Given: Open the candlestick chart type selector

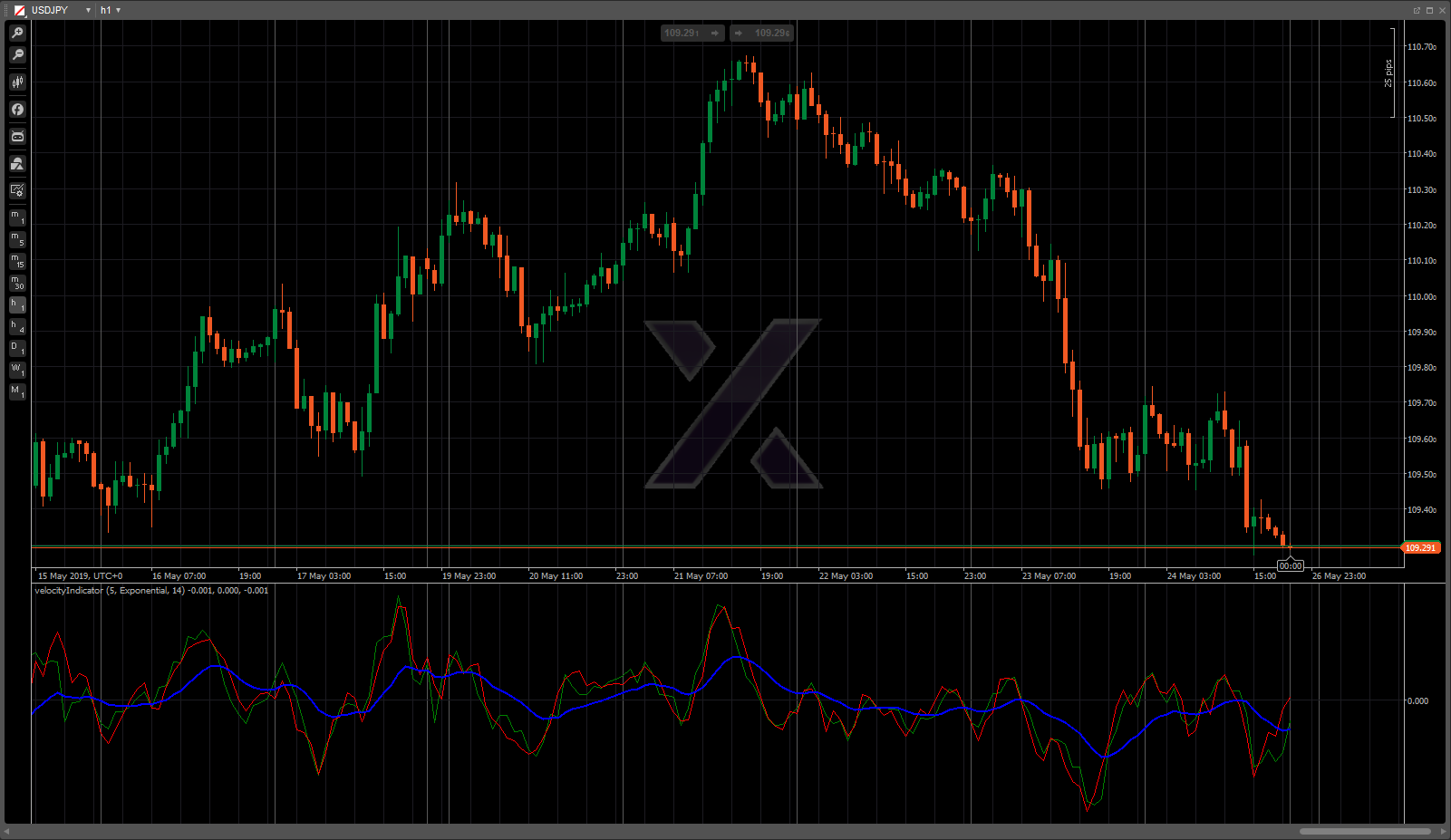Looking at the screenshot, I should click(17, 82).
